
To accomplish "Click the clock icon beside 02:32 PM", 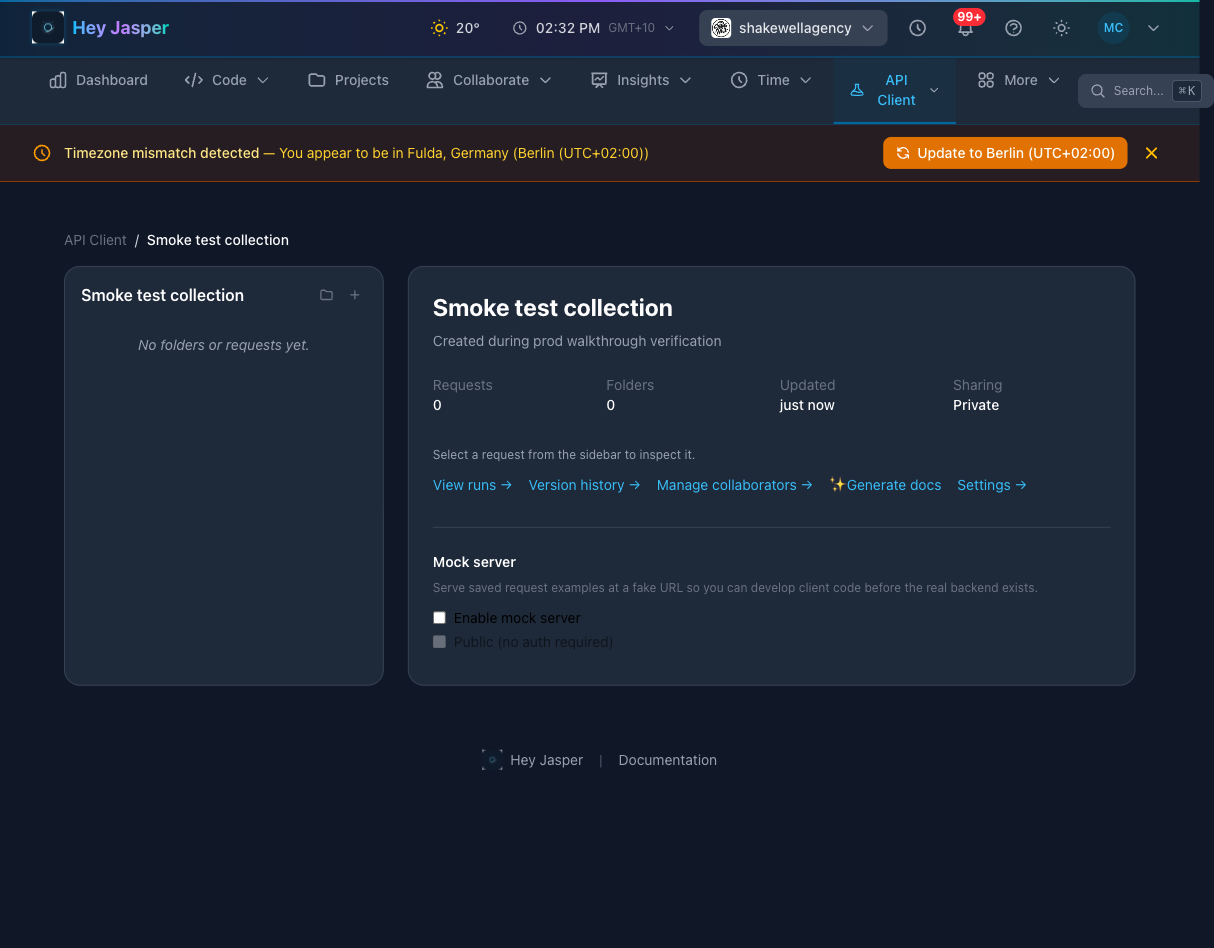I will [520, 28].
